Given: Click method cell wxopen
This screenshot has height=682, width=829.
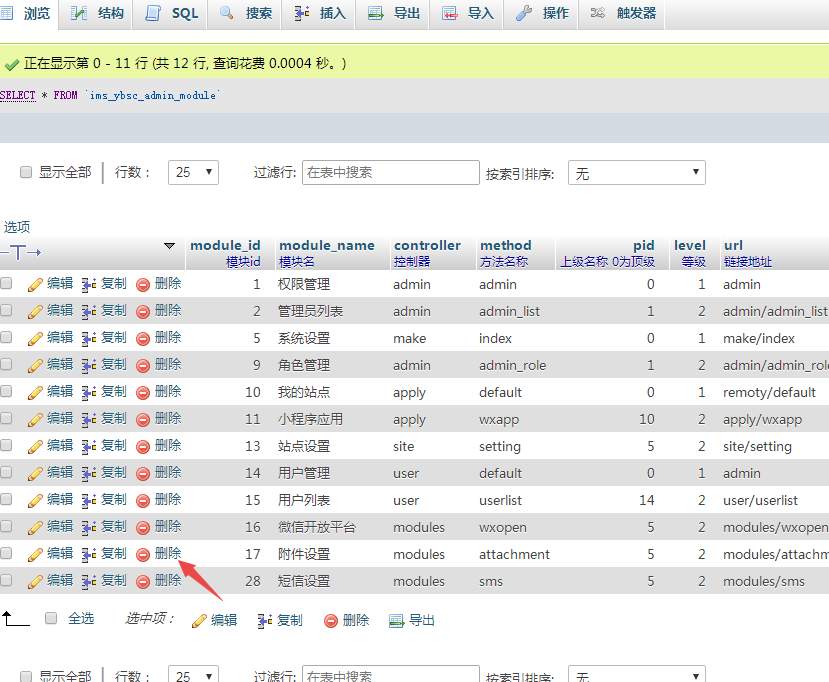Looking at the screenshot, I should [x=502, y=528].
